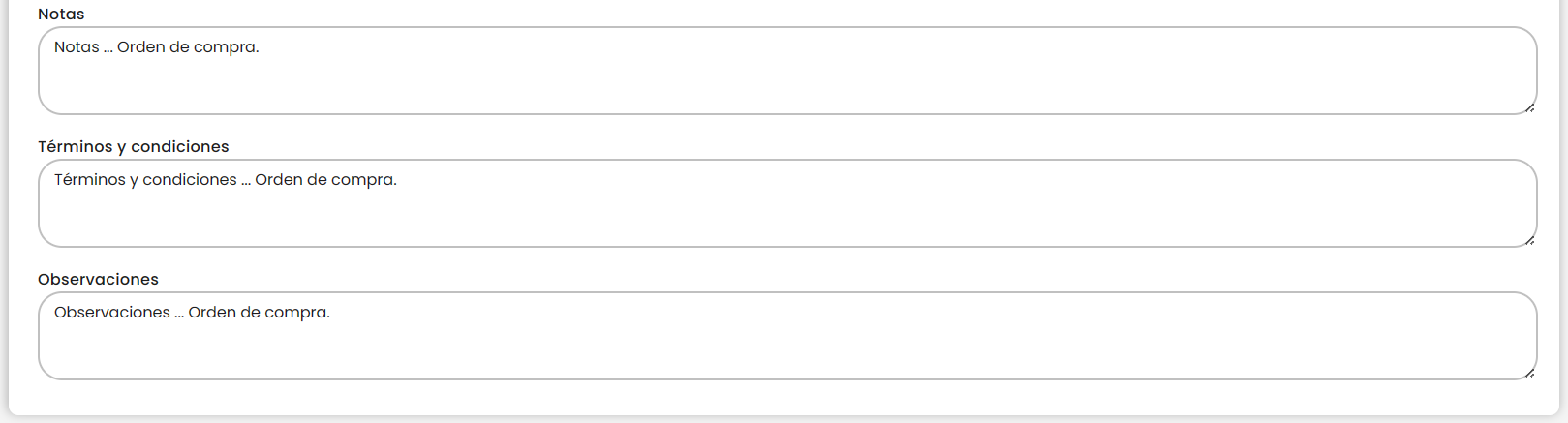Click the Notas resize grip icon
Image resolution: width=1568 pixels, height=423 pixels.
[x=1529, y=106]
